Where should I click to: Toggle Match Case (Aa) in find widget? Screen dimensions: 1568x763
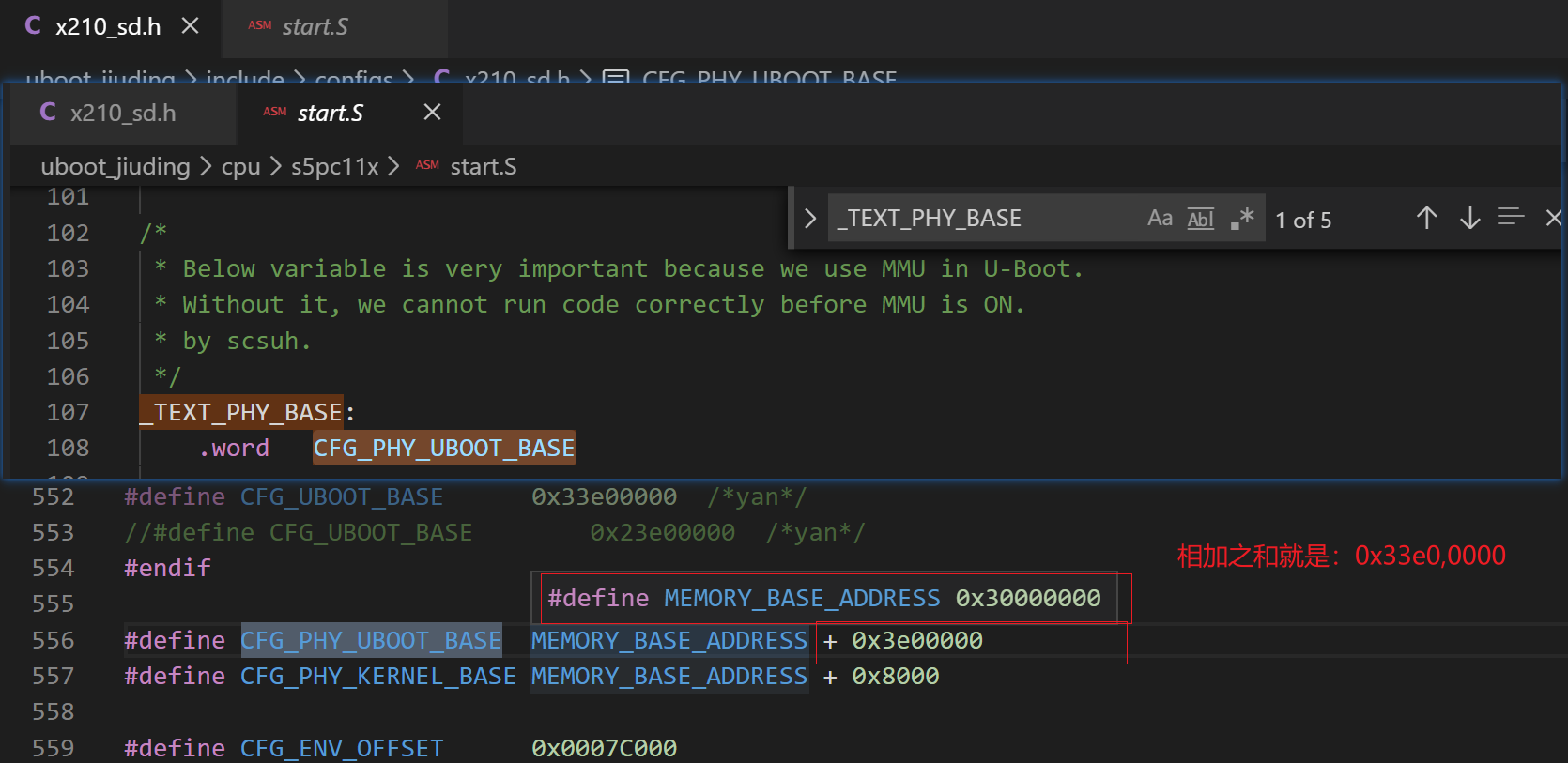pos(1160,218)
